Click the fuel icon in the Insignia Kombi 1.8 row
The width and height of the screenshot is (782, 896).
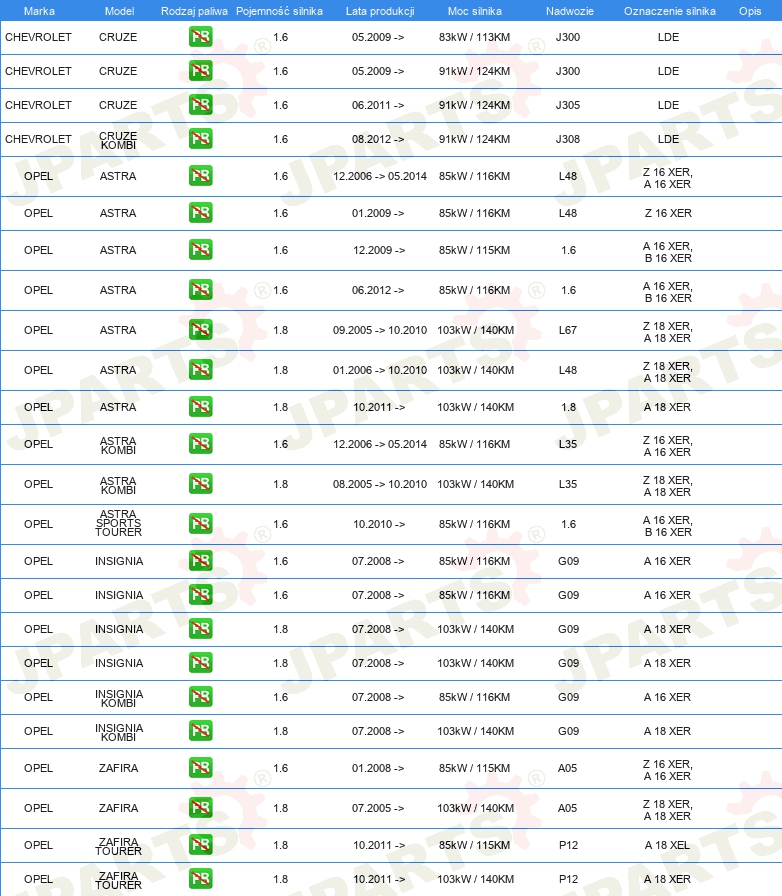tap(201, 731)
